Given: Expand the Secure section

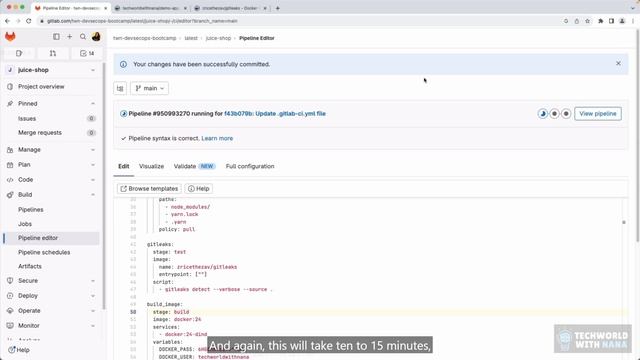Looking at the screenshot, I should [x=52, y=281].
